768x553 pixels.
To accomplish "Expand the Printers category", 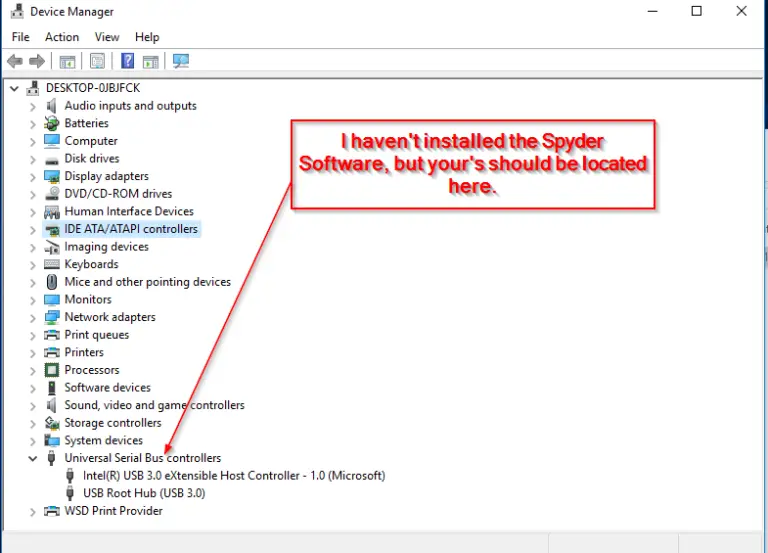I will [32, 353].
